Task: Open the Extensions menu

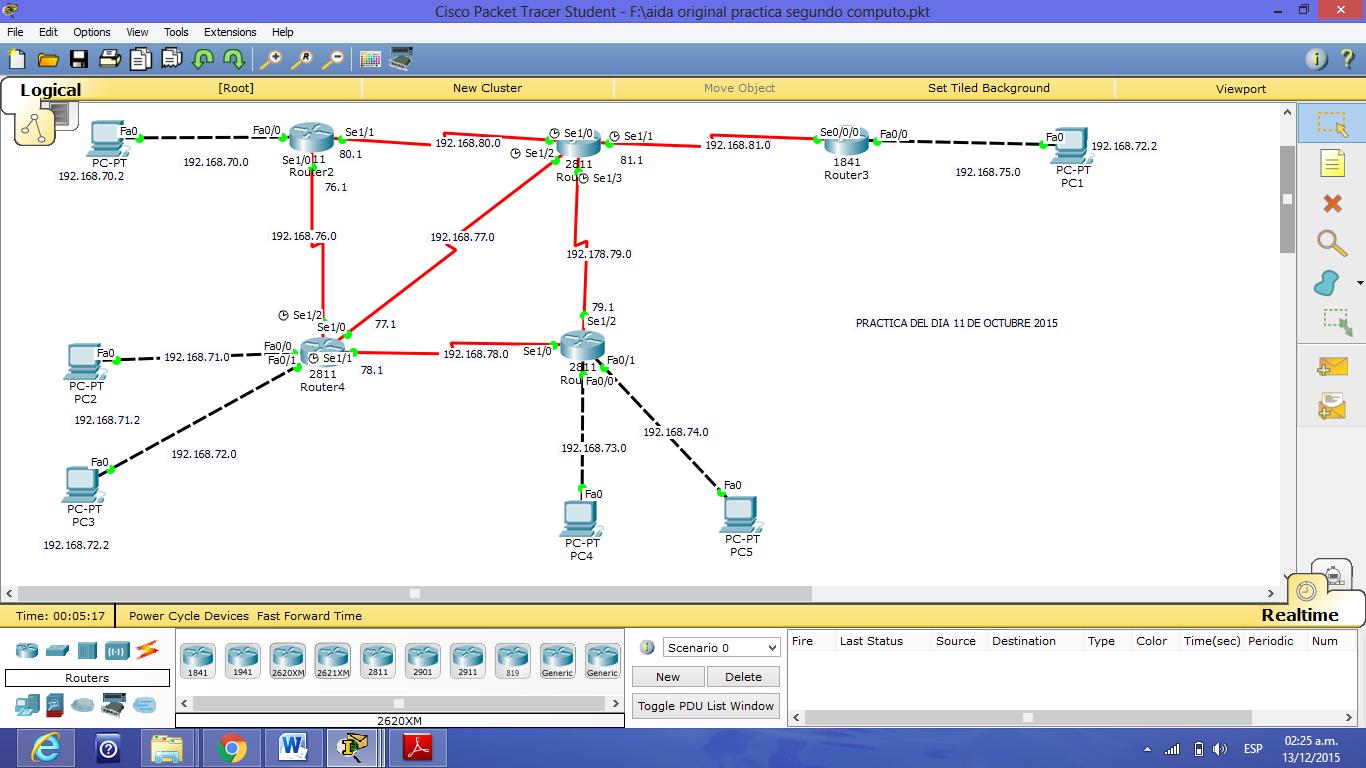Action: (x=230, y=31)
